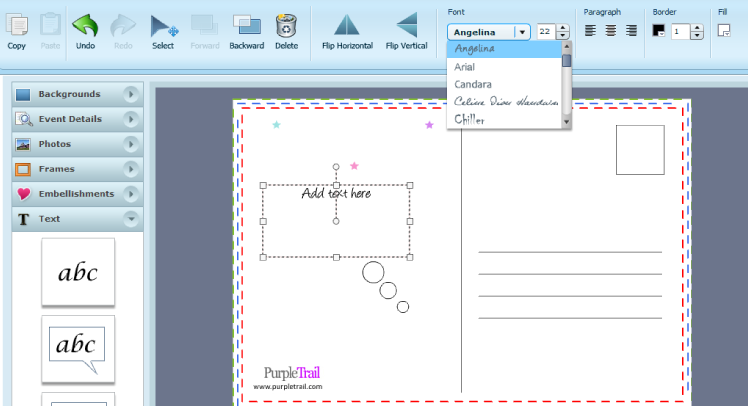The height and width of the screenshot is (406, 748).
Task: Increase font size with up stepper
Action: pos(563,28)
